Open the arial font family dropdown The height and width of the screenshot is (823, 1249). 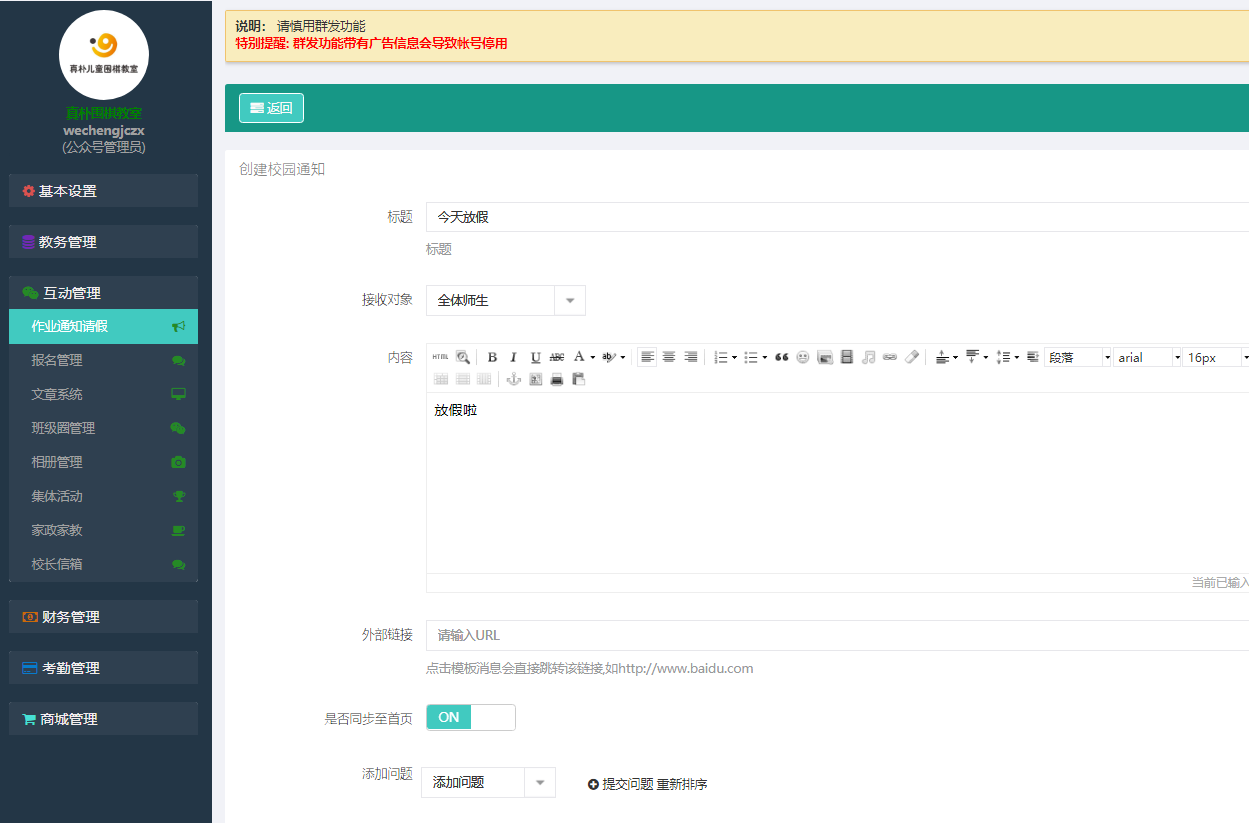coord(1148,357)
